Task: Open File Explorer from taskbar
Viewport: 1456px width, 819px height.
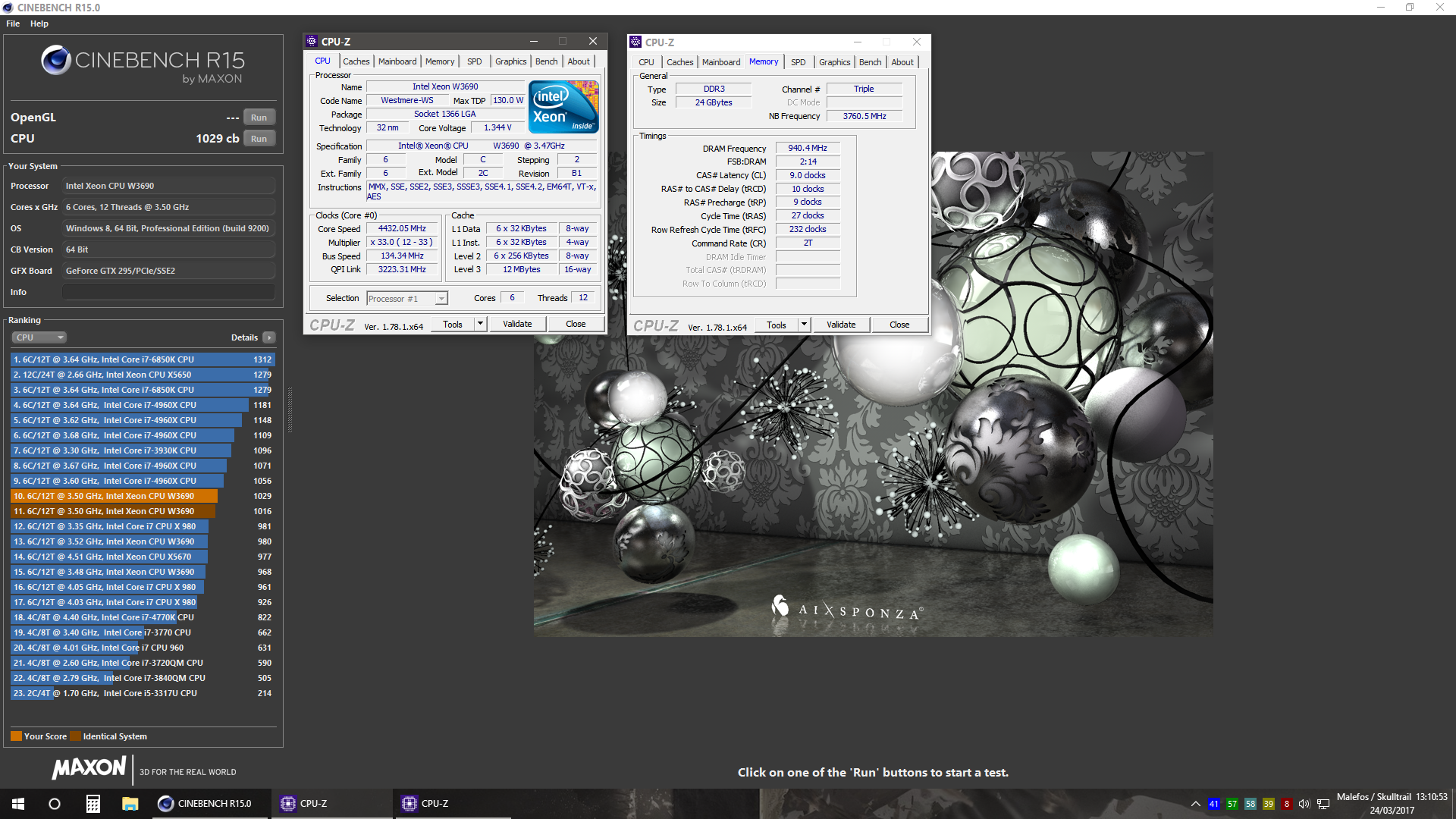Action: tap(130, 804)
